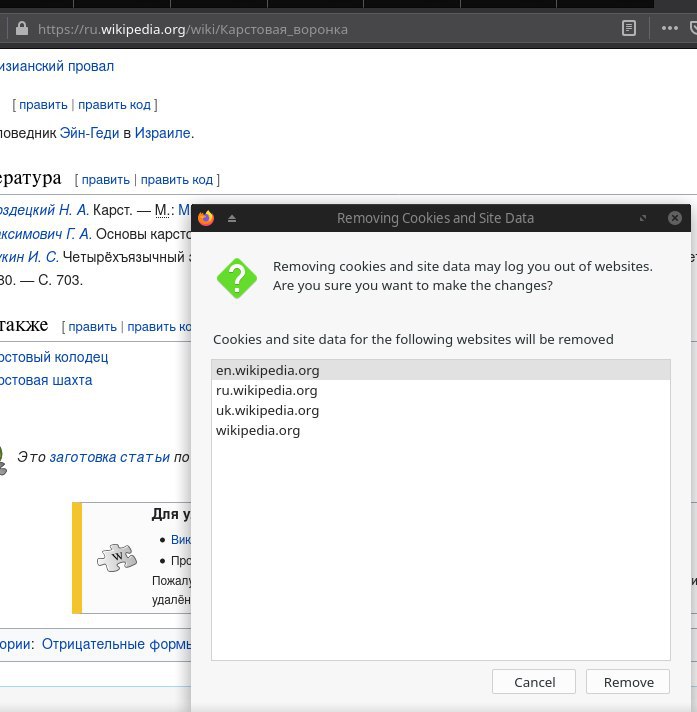The height and width of the screenshot is (712, 697).
Task: Click править код next to the ература heading
Action: coord(177,180)
